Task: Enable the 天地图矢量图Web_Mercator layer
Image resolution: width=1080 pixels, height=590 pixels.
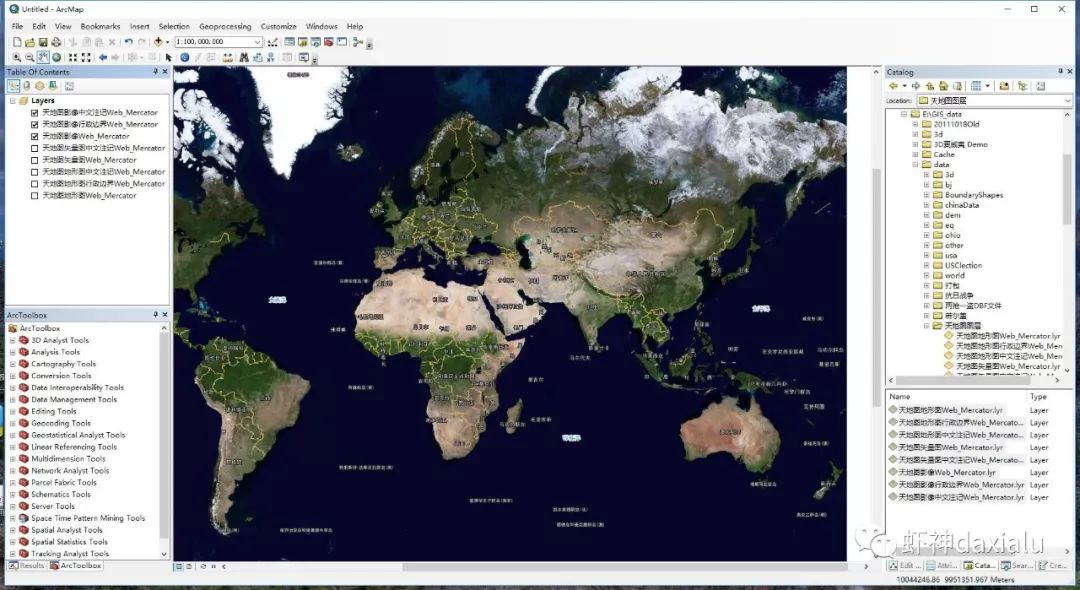Action: click(34, 160)
